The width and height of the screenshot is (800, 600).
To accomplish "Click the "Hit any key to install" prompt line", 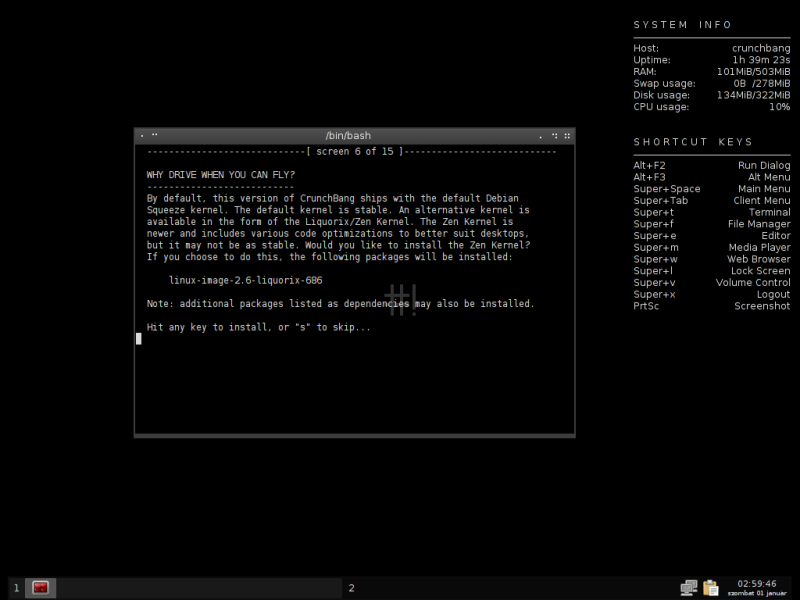I will [259, 328].
